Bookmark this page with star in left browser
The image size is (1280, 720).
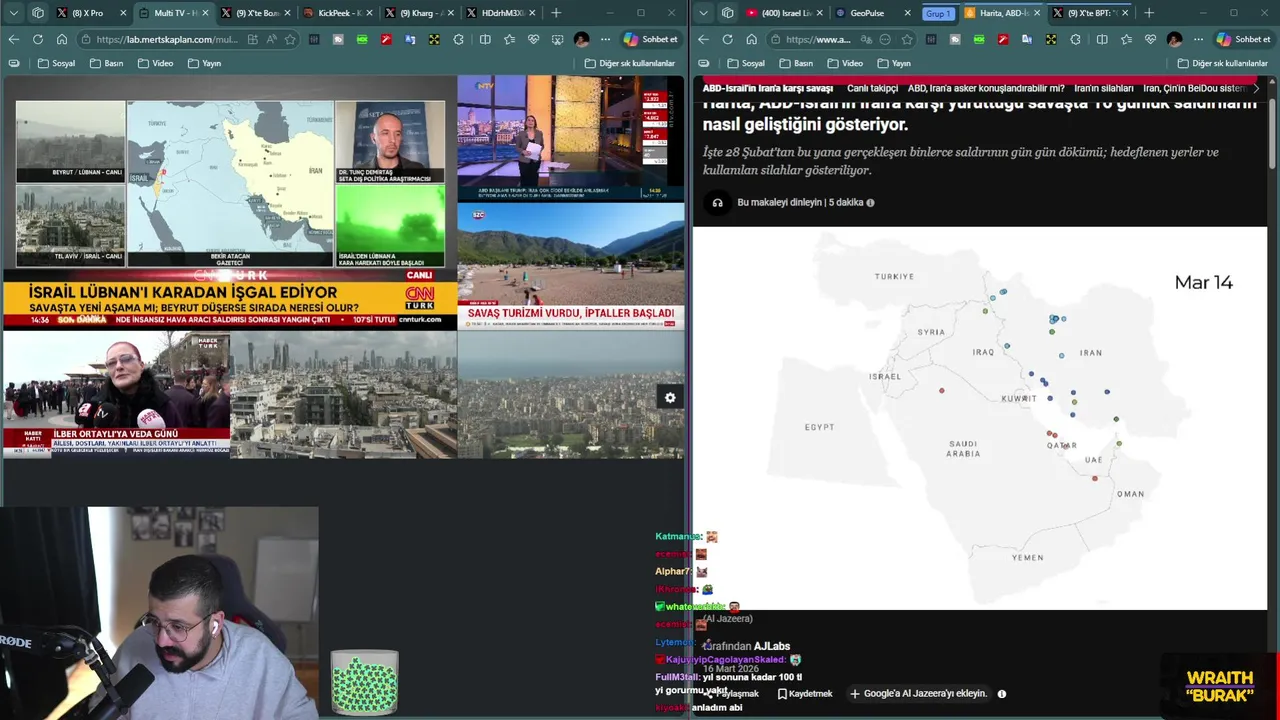[291, 39]
